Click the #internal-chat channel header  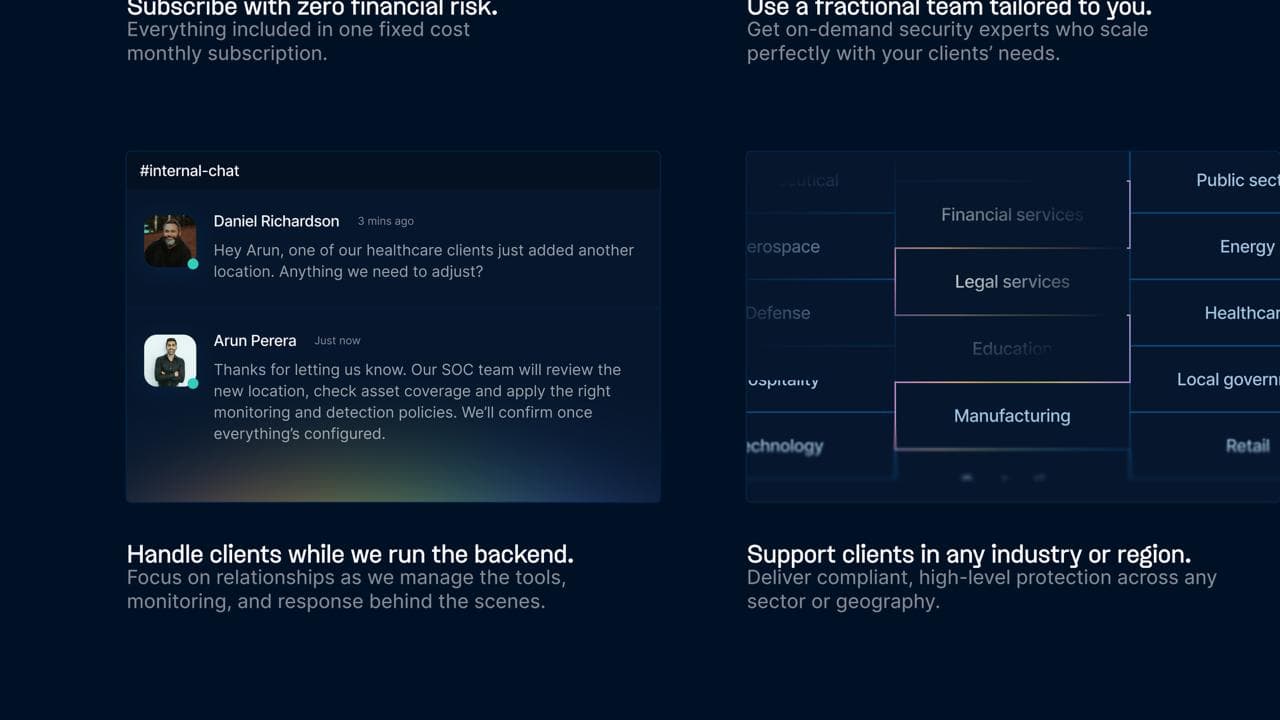[189, 170]
